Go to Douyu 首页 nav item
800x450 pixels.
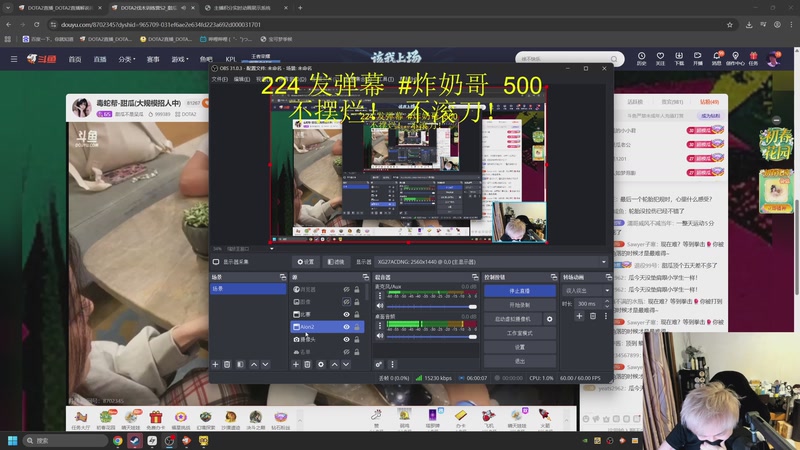pyautogui.click(x=75, y=59)
